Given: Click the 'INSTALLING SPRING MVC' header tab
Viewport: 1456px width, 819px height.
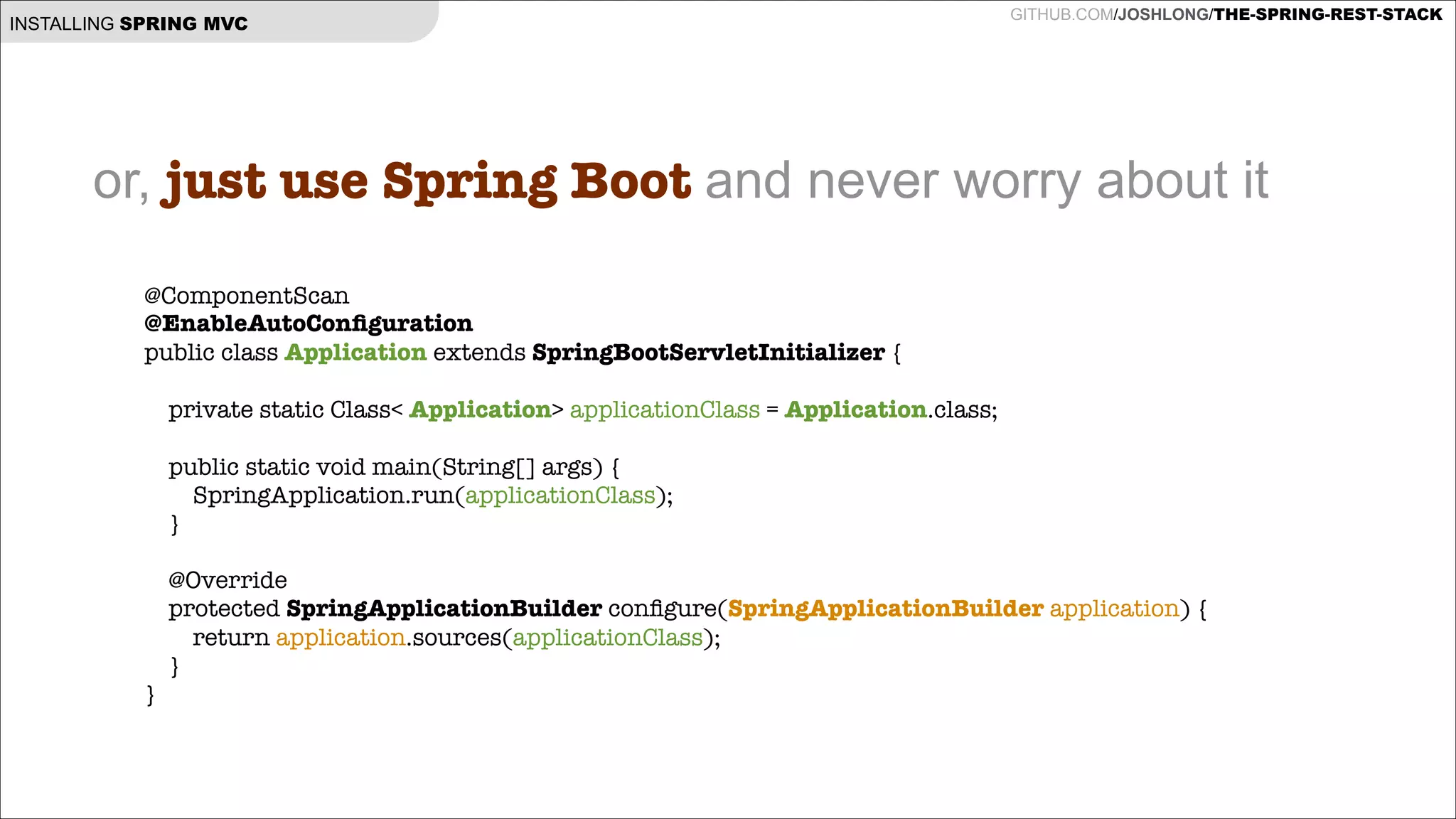Looking at the screenshot, I should (129, 23).
